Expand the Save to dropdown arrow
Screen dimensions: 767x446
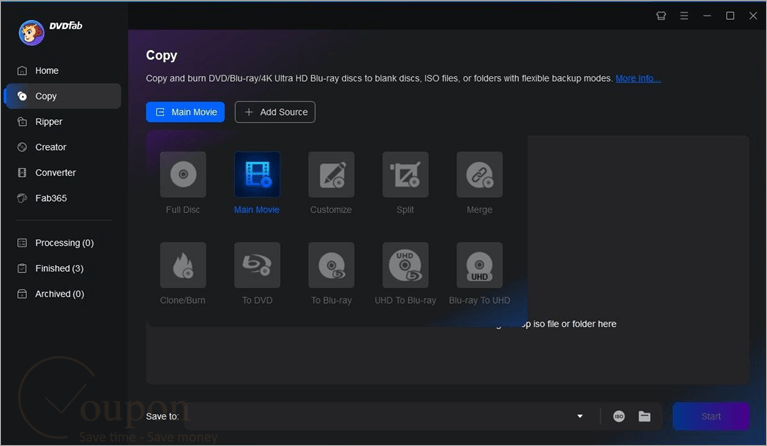(580, 416)
